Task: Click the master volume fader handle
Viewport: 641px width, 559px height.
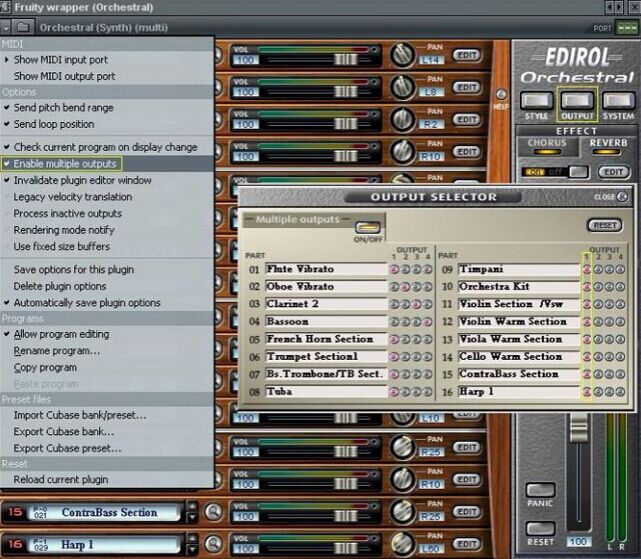Action: [x=578, y=427]
